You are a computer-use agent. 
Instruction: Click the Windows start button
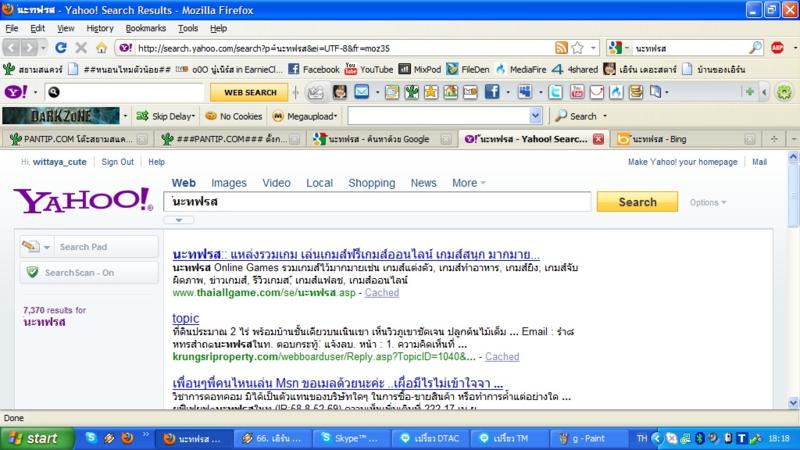click(x=36, y=438)
